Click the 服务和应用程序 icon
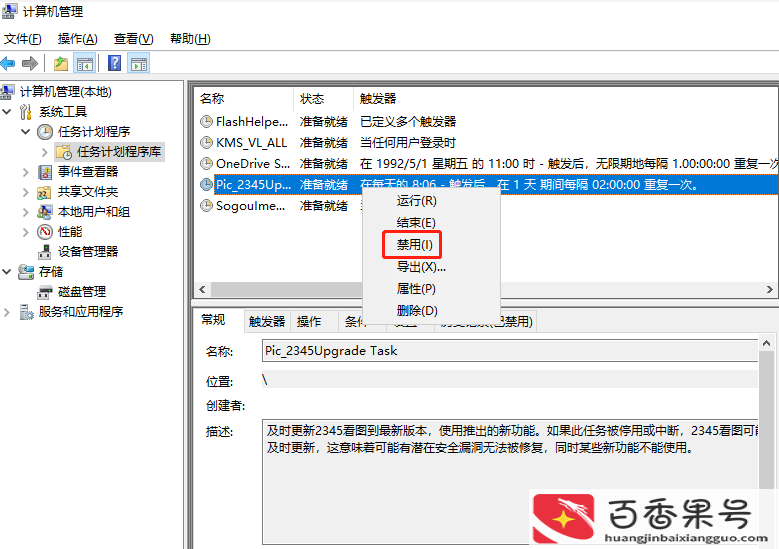 coord(26,312)
